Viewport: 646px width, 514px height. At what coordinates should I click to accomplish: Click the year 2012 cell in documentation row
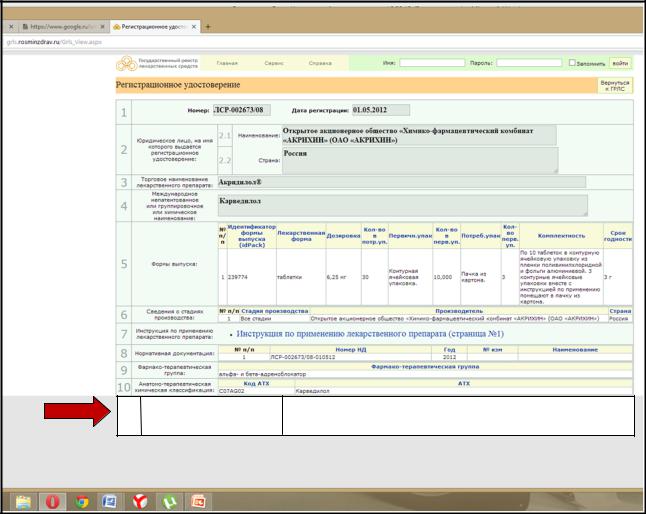[x=449, y=357]
